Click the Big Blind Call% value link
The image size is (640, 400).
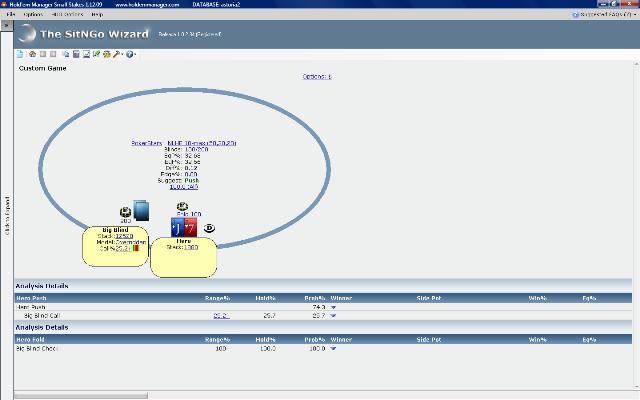(x=123, y=249)
